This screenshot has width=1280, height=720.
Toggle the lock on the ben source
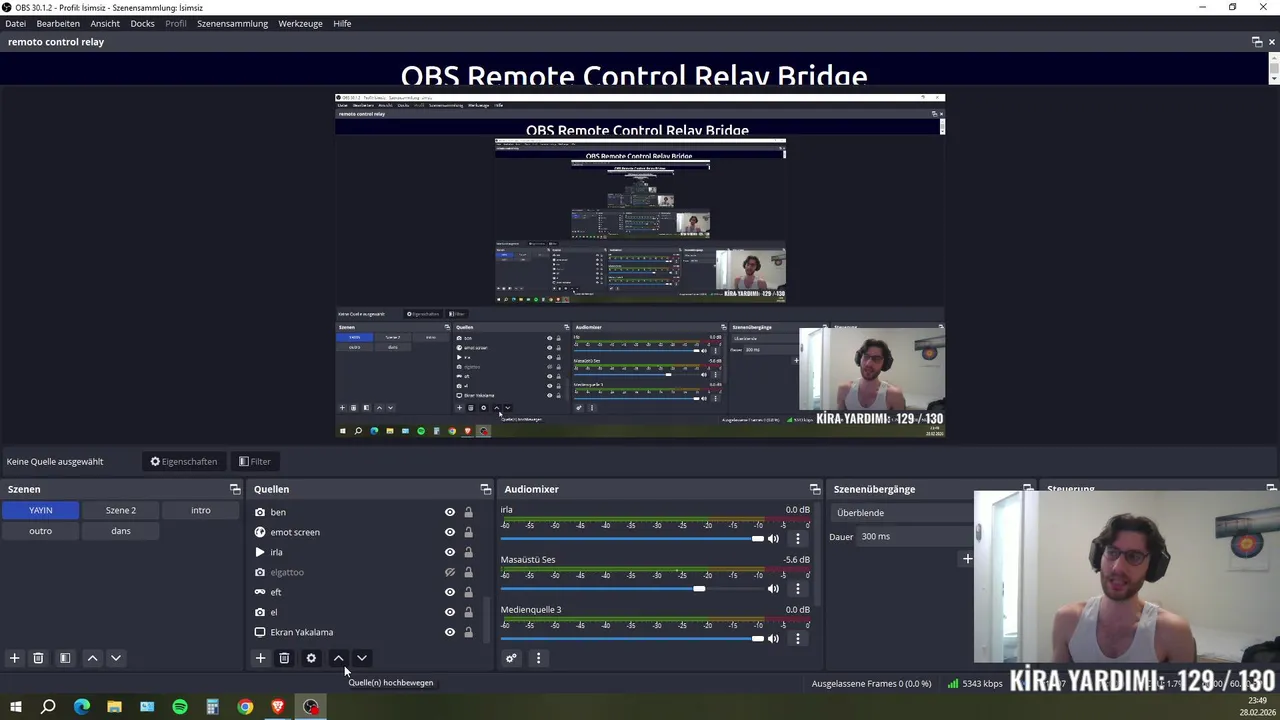pyautogui.click(x=468, y=512)
